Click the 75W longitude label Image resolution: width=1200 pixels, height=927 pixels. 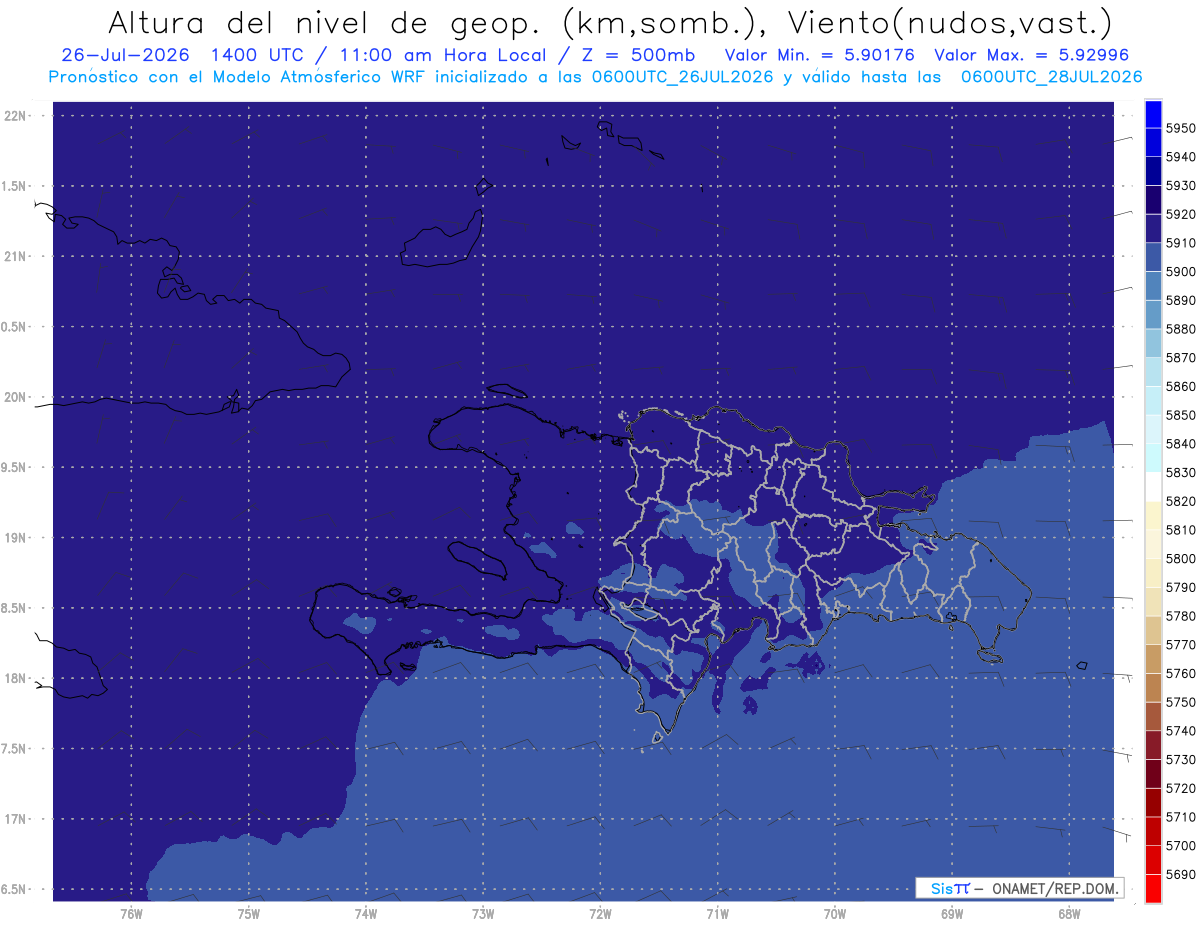pyautogui.click(x=248, y=913)
